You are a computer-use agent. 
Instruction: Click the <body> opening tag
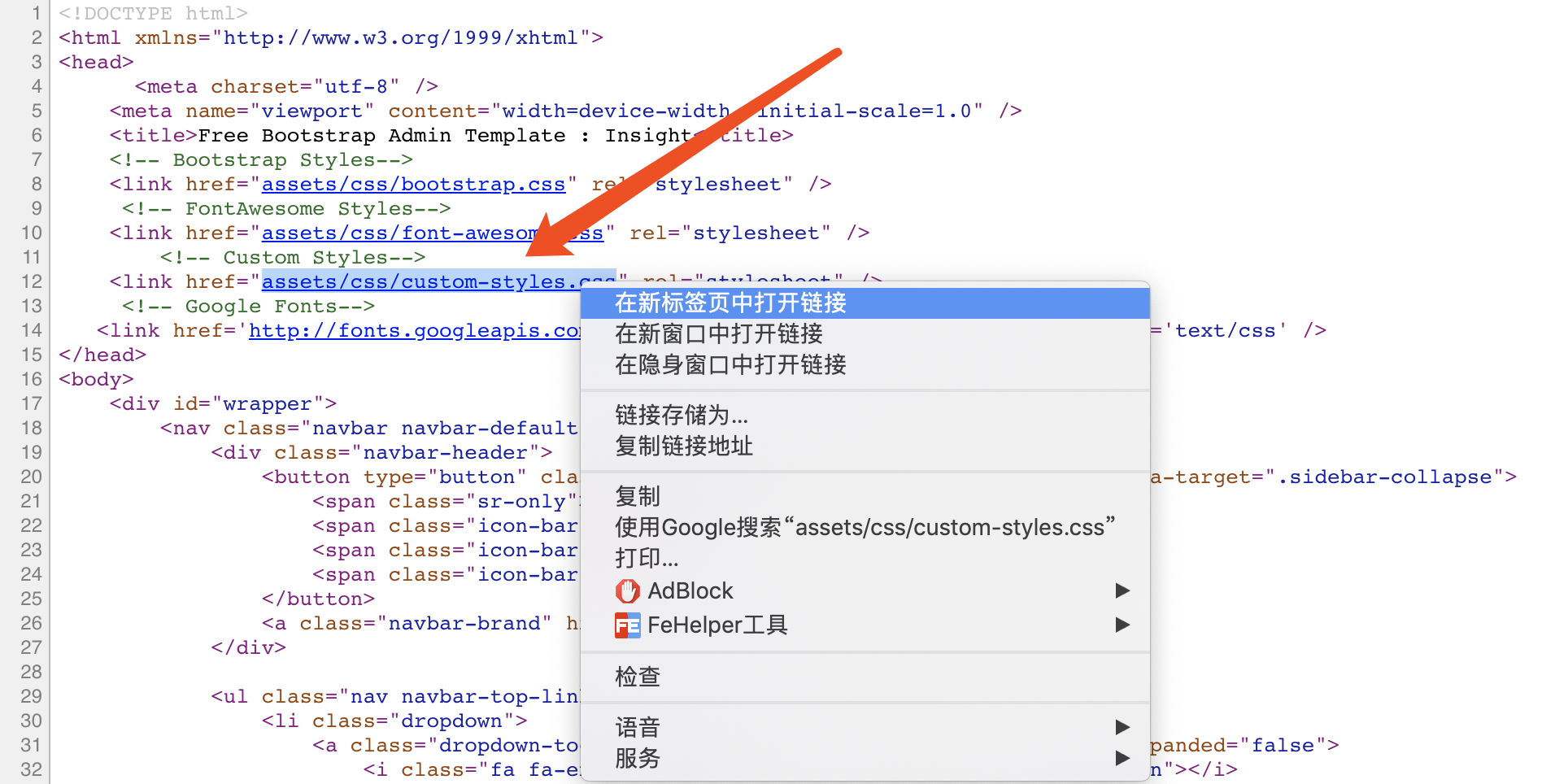96,380
